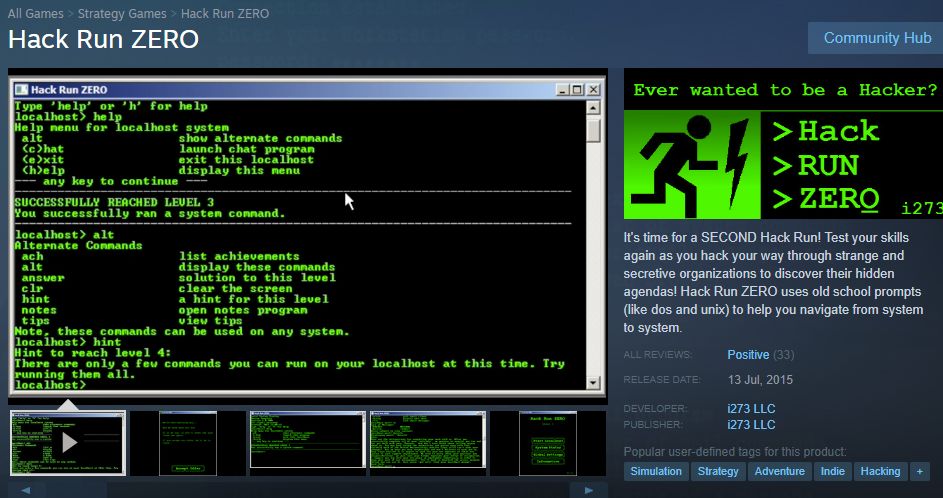Screen dimensions: 943x498
Task: Click the Strategy tag
Action: click(718, 472)
